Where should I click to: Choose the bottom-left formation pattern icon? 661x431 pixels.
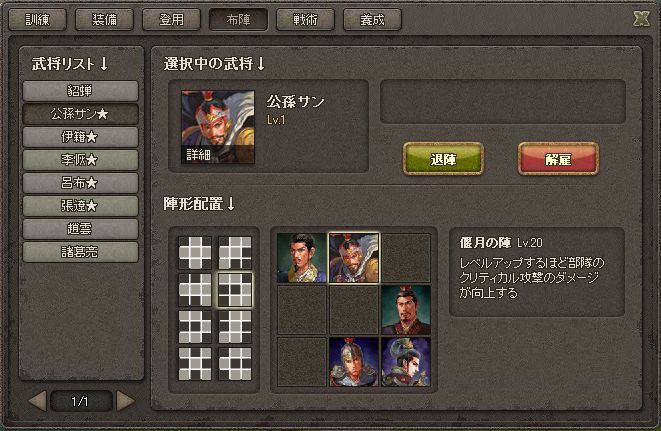pyautogui.click(x=195, y=364)
